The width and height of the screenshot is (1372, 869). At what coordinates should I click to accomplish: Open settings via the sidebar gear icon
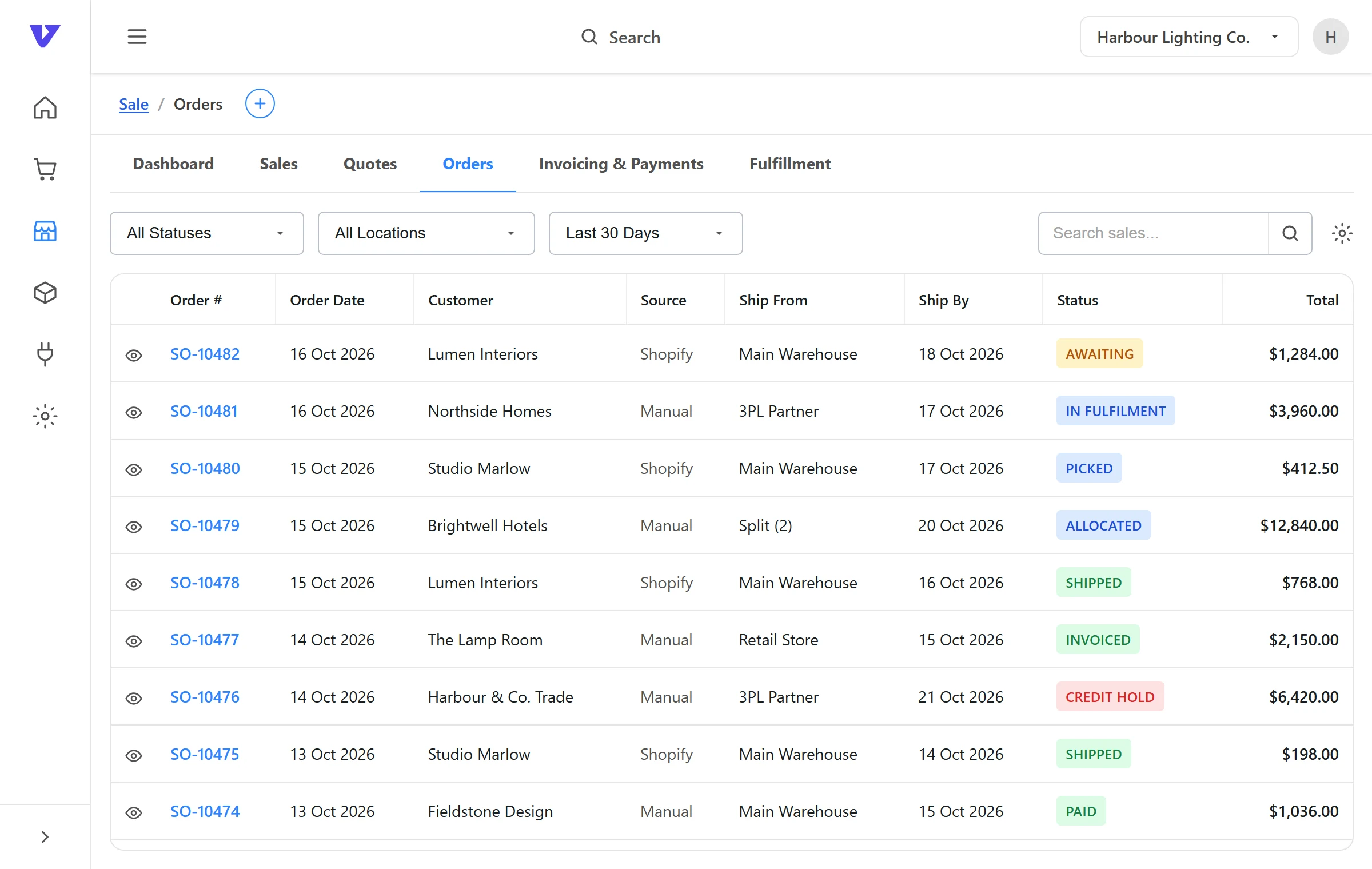(x=45, y=416)
